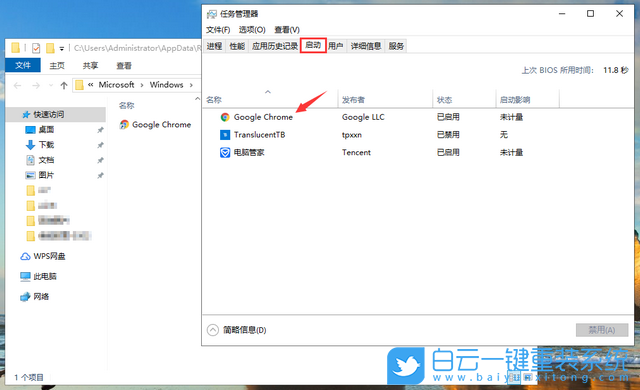Open 选项(O) menu in Task Manager
Image resolution: width=640 pixels, height=390 pixels.
coord(252,30)
